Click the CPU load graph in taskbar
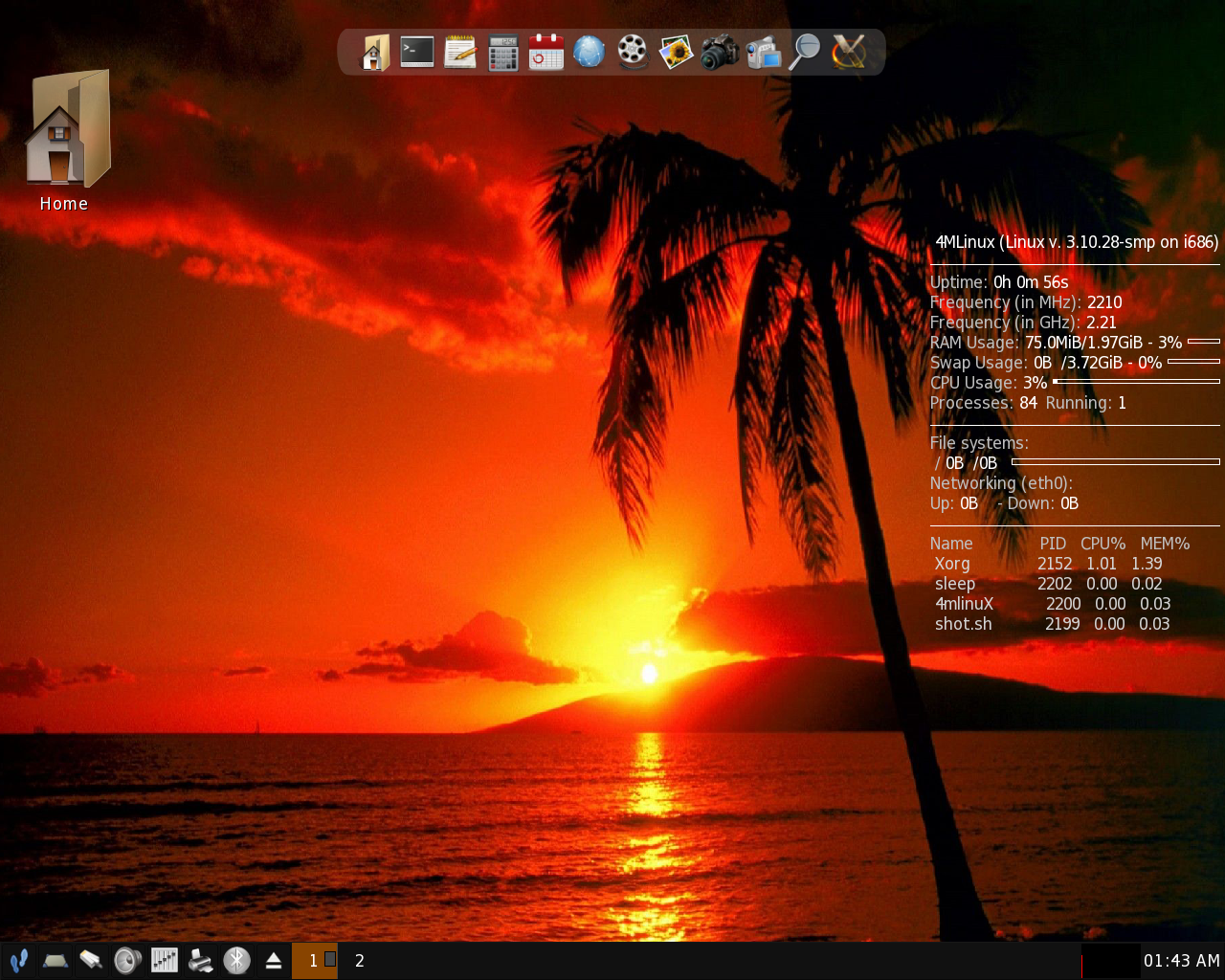1225x980 pixels. click(x=1110, y=961)
